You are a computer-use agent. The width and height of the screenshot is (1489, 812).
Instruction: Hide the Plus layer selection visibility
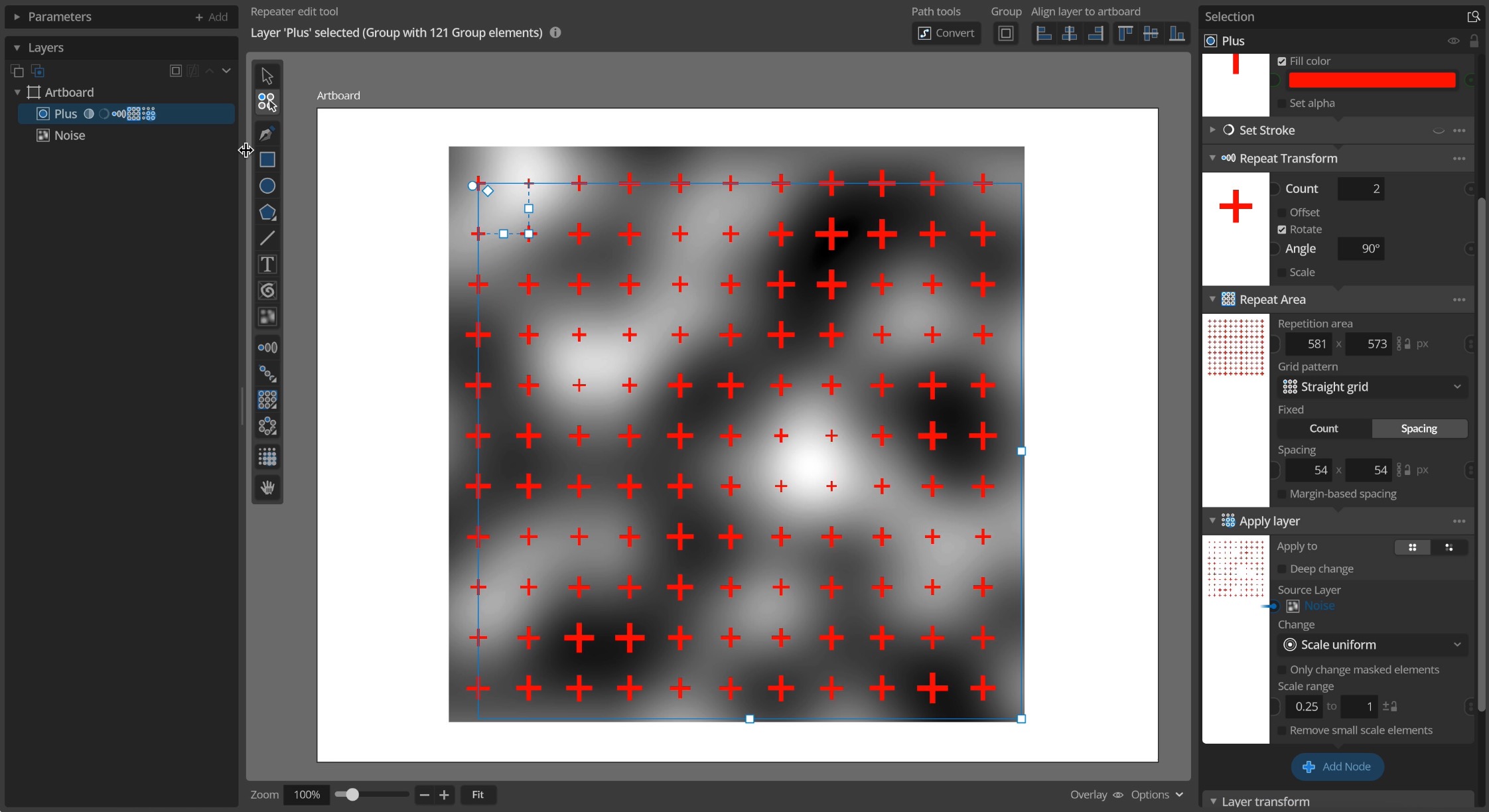coord(1454,40)
